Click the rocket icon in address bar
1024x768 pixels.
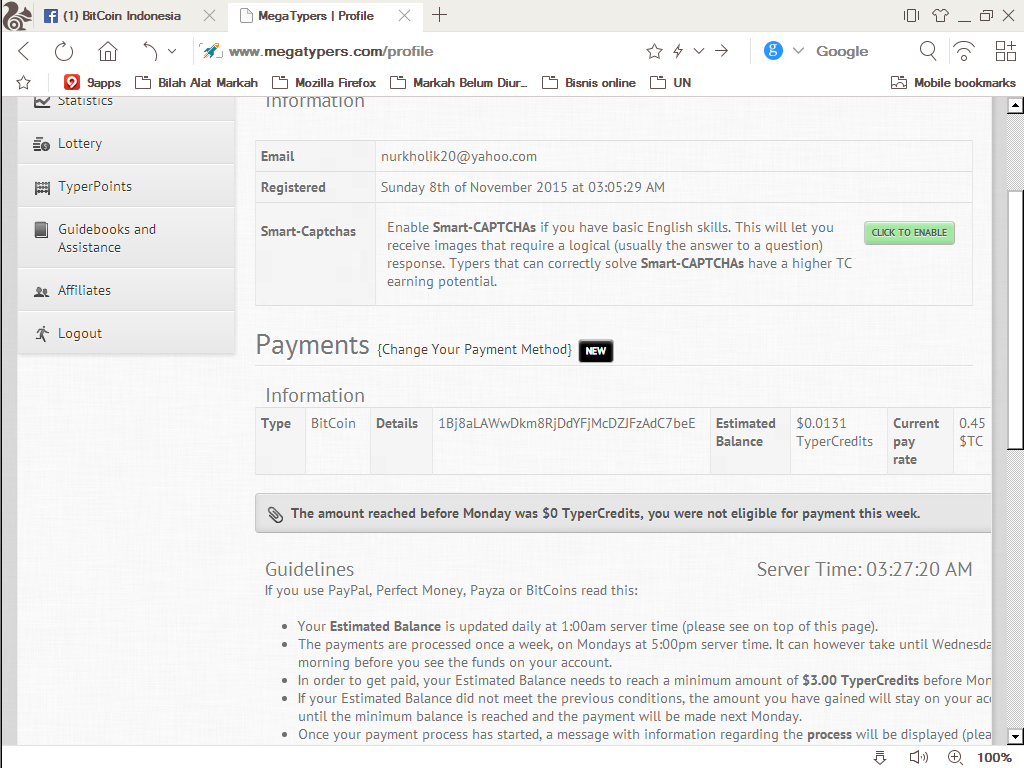click(211, 51)
